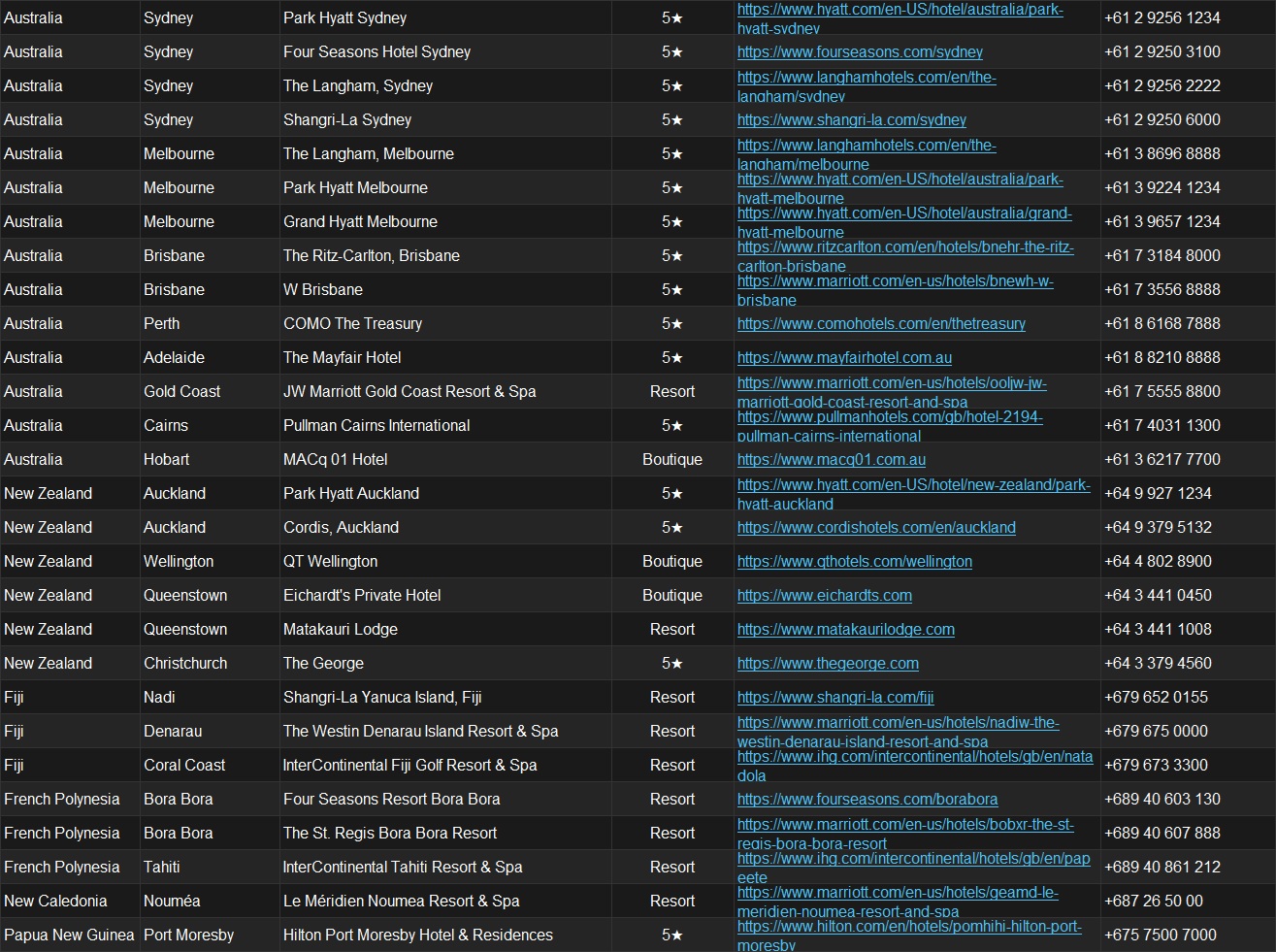Open Park Hyatt Sydney hyatt.com link

[x=900, y=17]
